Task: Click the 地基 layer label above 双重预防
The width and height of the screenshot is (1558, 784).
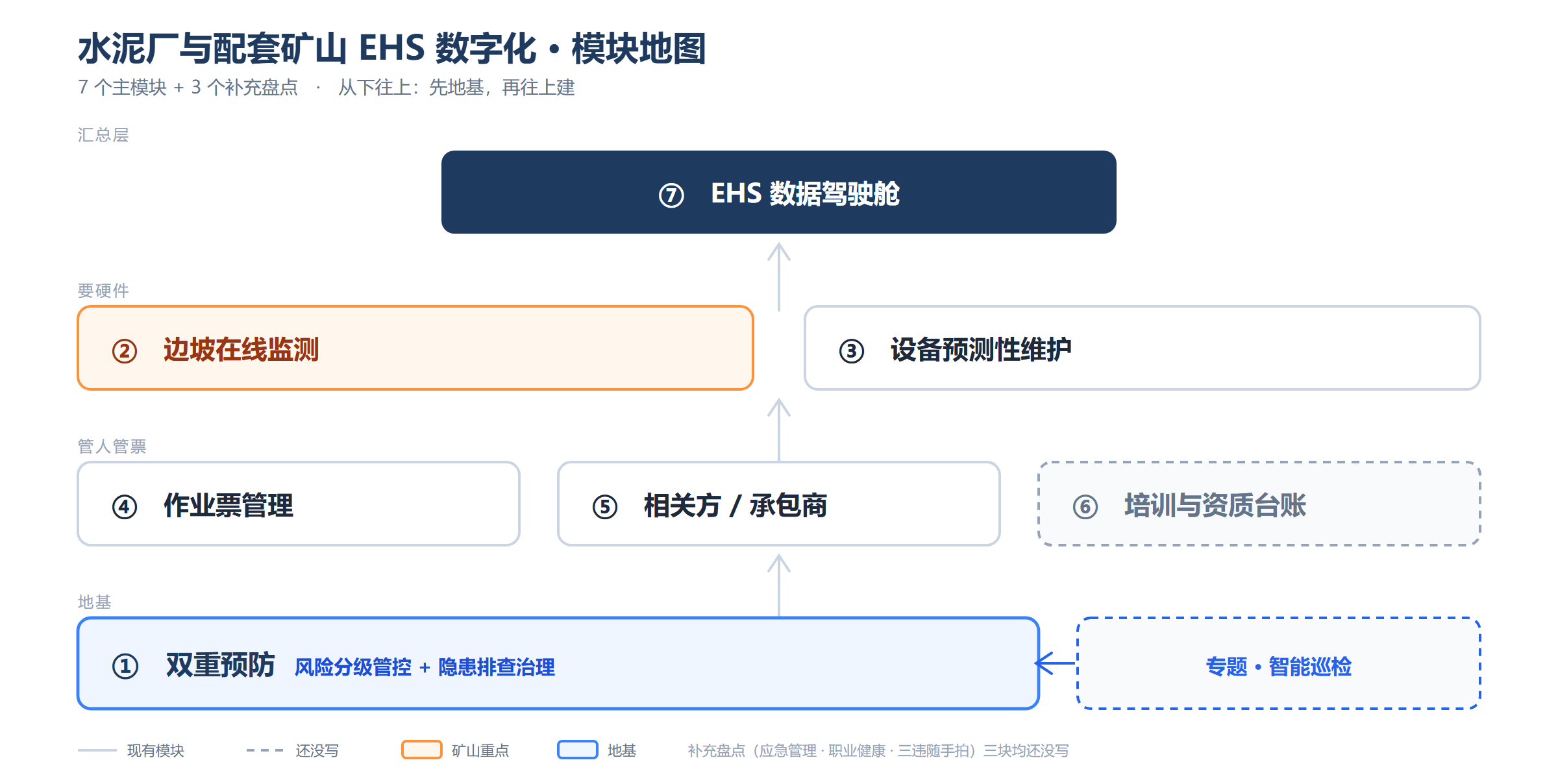Action: coord(95,602)
